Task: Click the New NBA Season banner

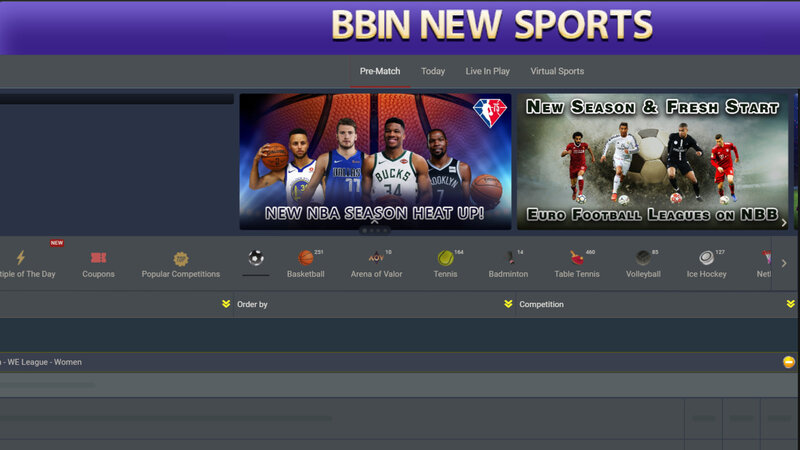Action: [375, 162]
